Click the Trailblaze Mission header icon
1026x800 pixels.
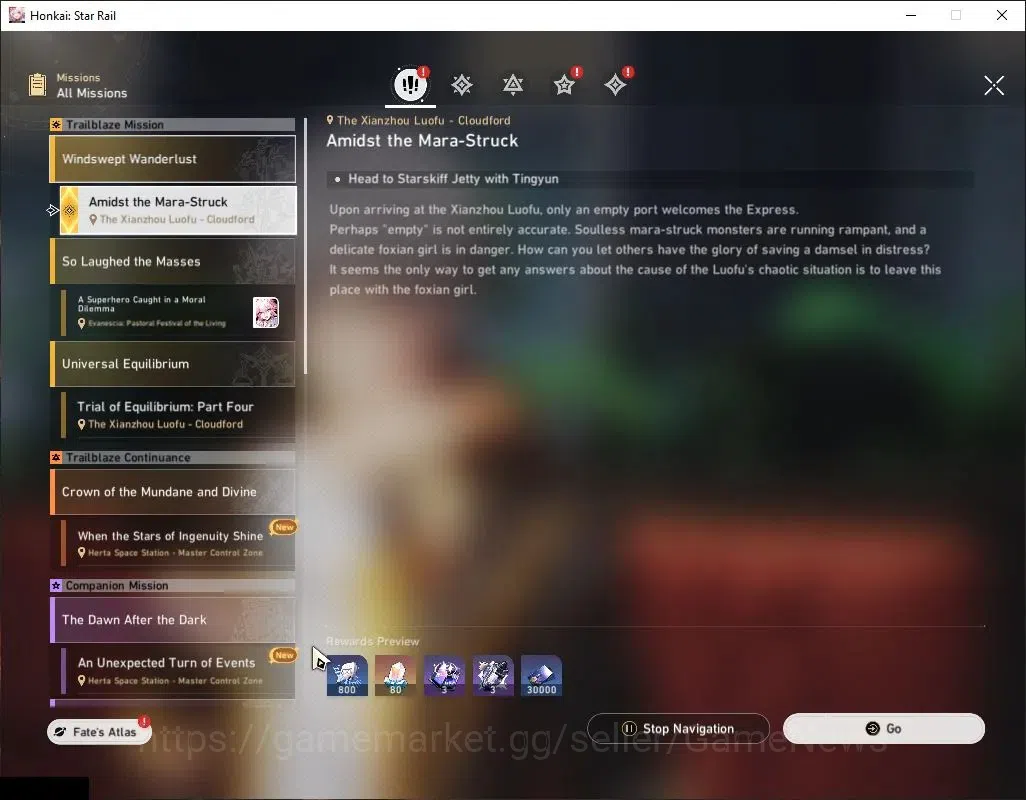click(56, 124)
